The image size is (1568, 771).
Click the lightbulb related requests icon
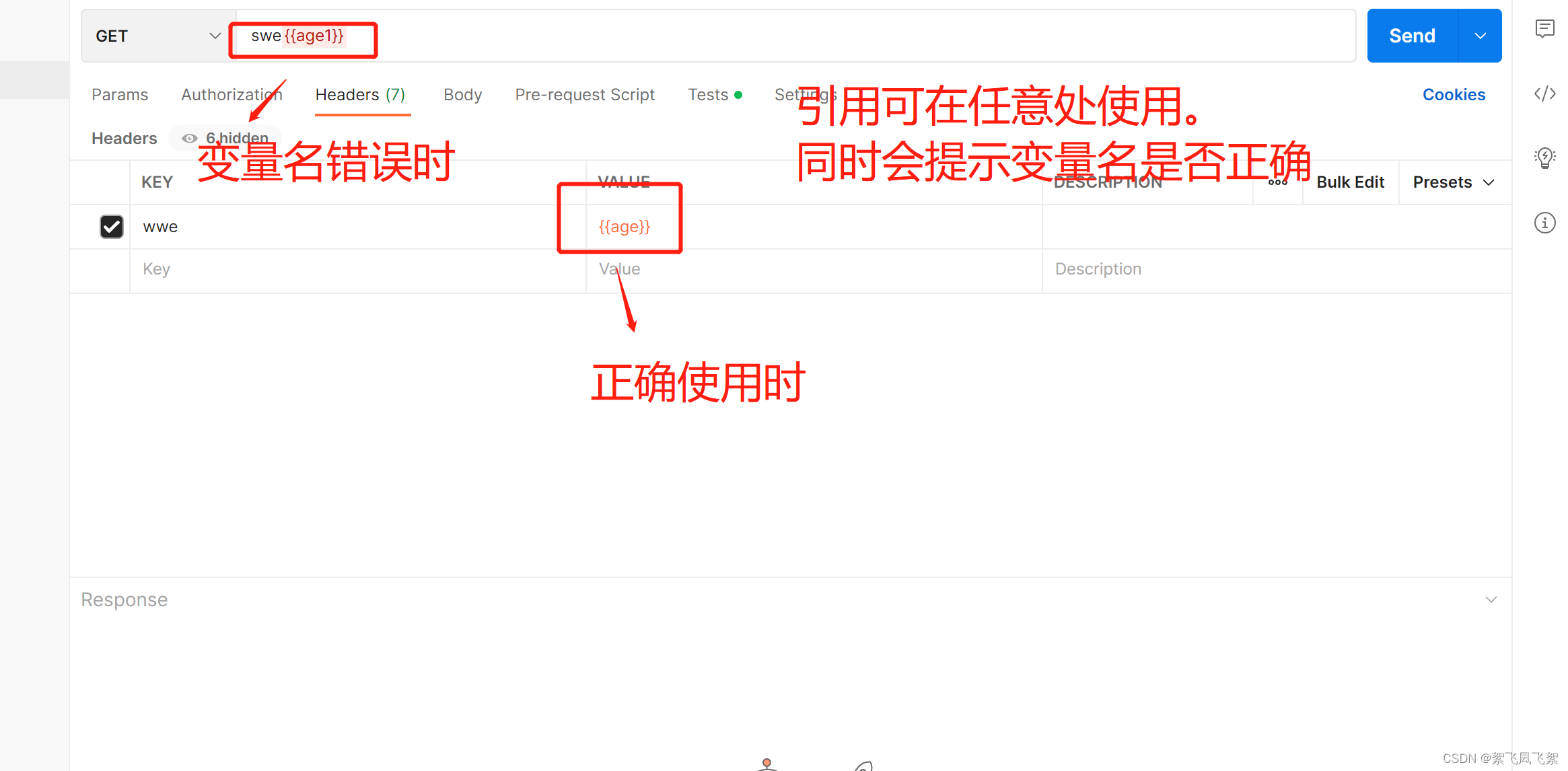pyautogui.click(x=1544, y=158)
